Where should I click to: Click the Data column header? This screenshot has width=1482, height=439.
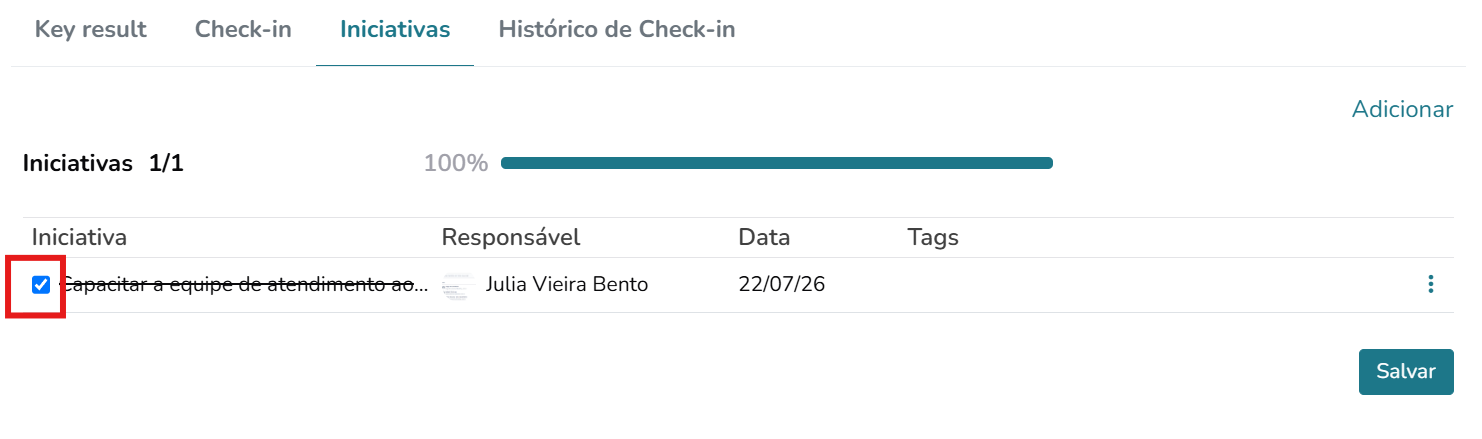coord(764,238)
